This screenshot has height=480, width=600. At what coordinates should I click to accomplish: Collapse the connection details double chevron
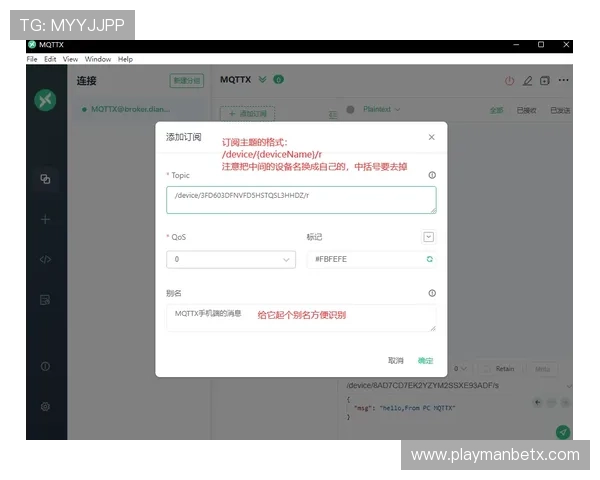(x=262, y=79)
